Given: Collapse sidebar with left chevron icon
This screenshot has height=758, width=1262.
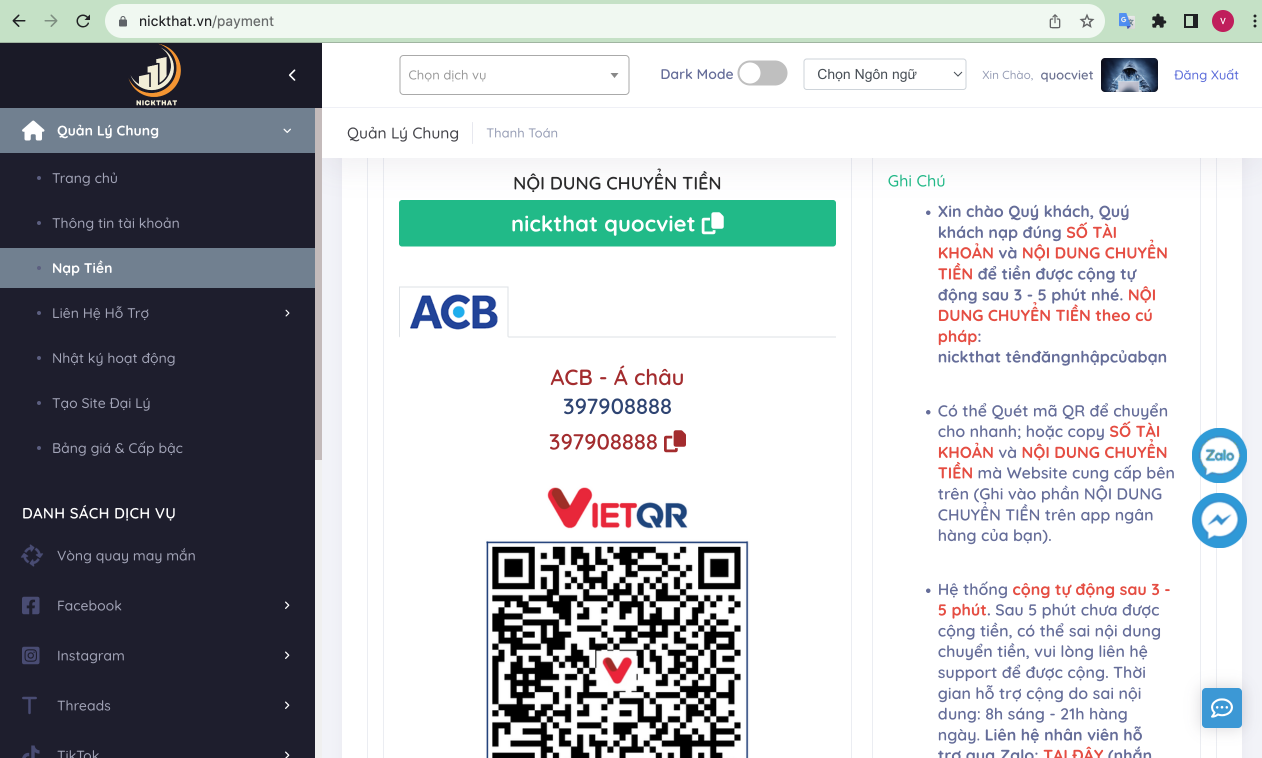Looking at the screenshot, I should [x=292, y=75].
